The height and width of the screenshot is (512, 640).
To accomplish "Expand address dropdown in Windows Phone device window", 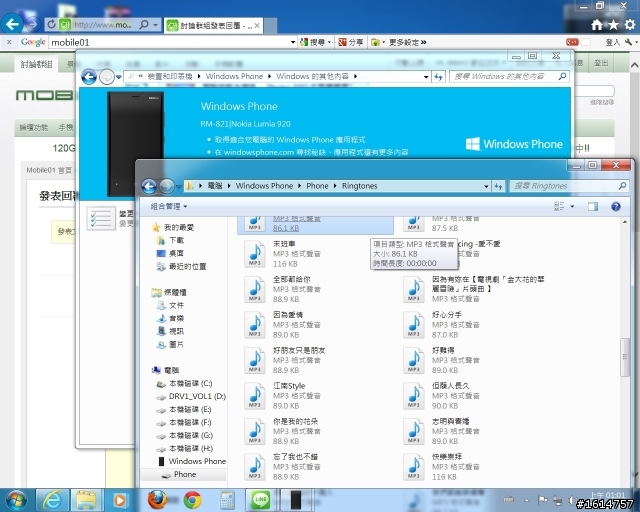I will click(426, 77).
